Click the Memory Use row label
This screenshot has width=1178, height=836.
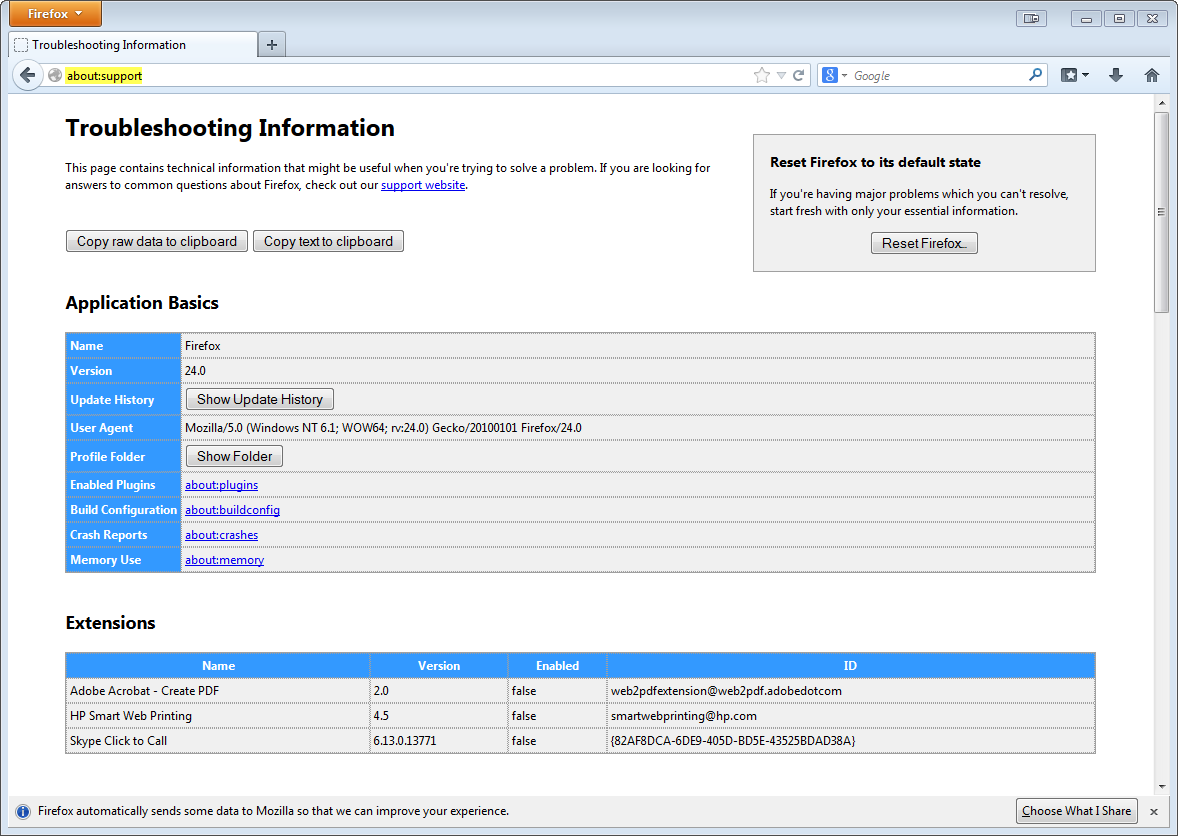pyautogui.click(x=106, y=560)
